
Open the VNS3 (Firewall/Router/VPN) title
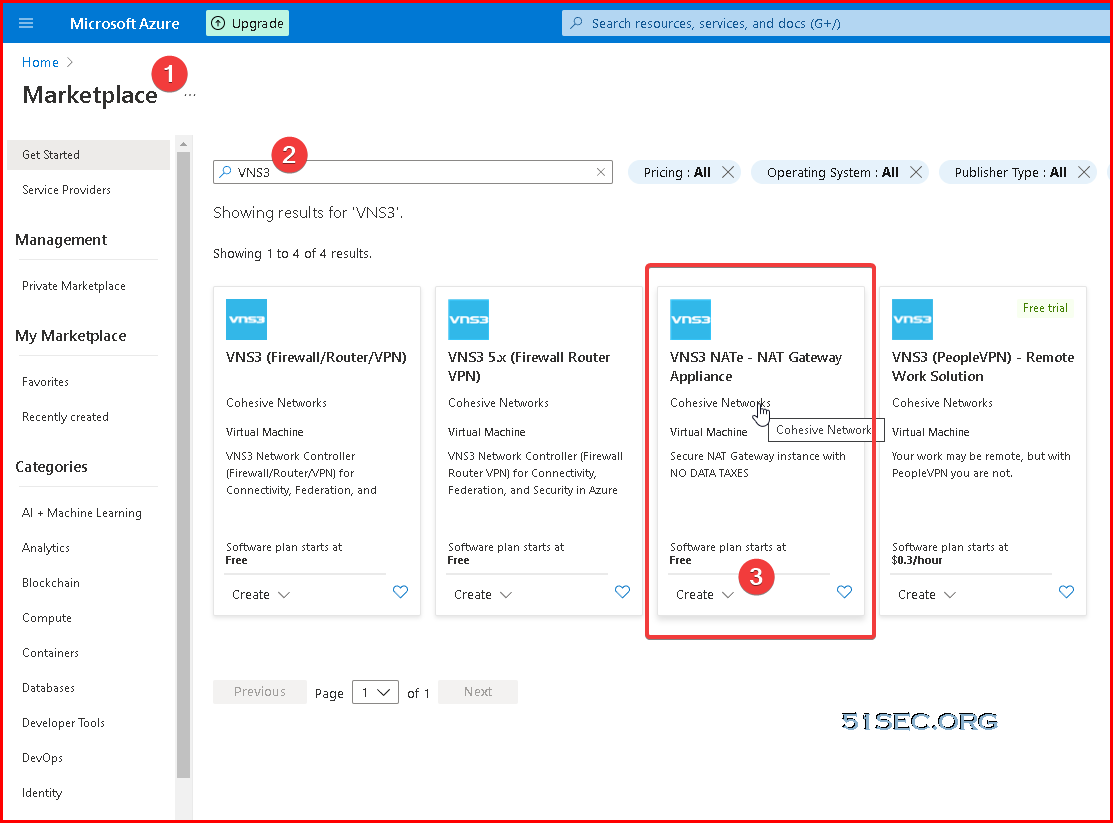click(316, 357)
